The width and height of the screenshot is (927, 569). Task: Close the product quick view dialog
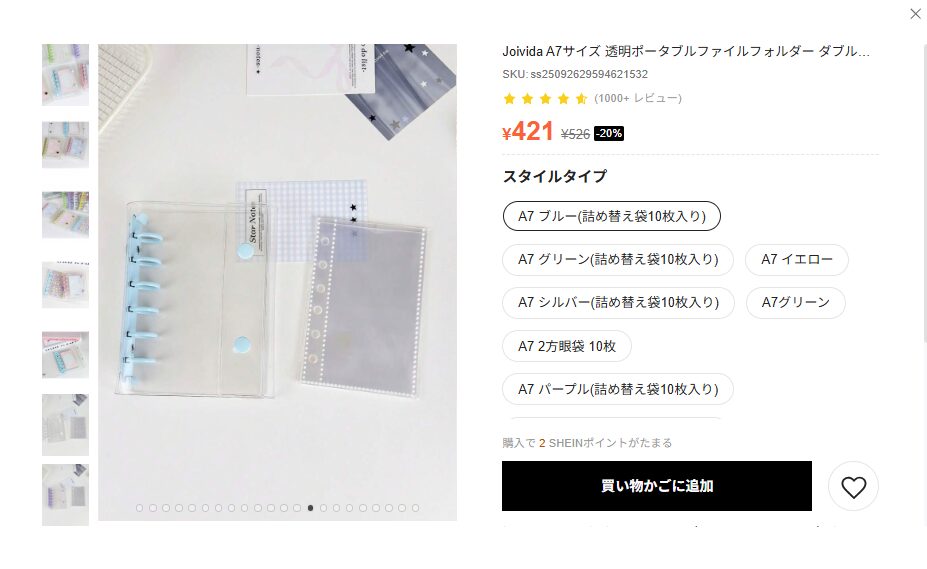(x=915, y=14)
